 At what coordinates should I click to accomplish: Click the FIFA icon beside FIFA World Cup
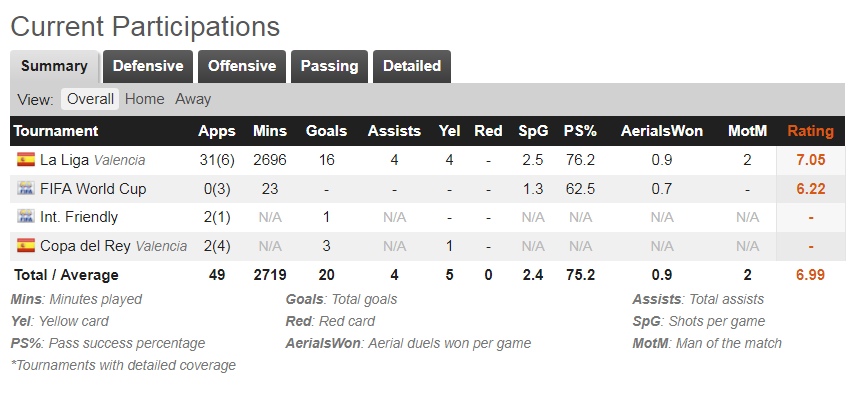click(26, 189)
